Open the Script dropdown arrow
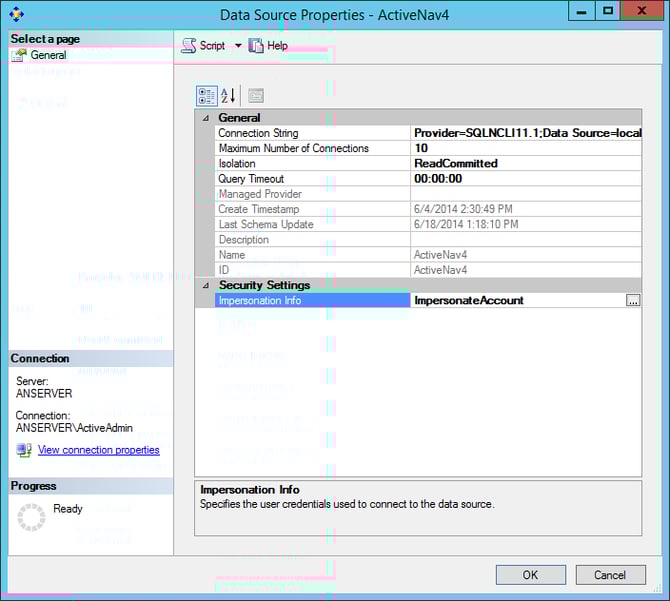 pyautogui.click(x=238, y=46)
